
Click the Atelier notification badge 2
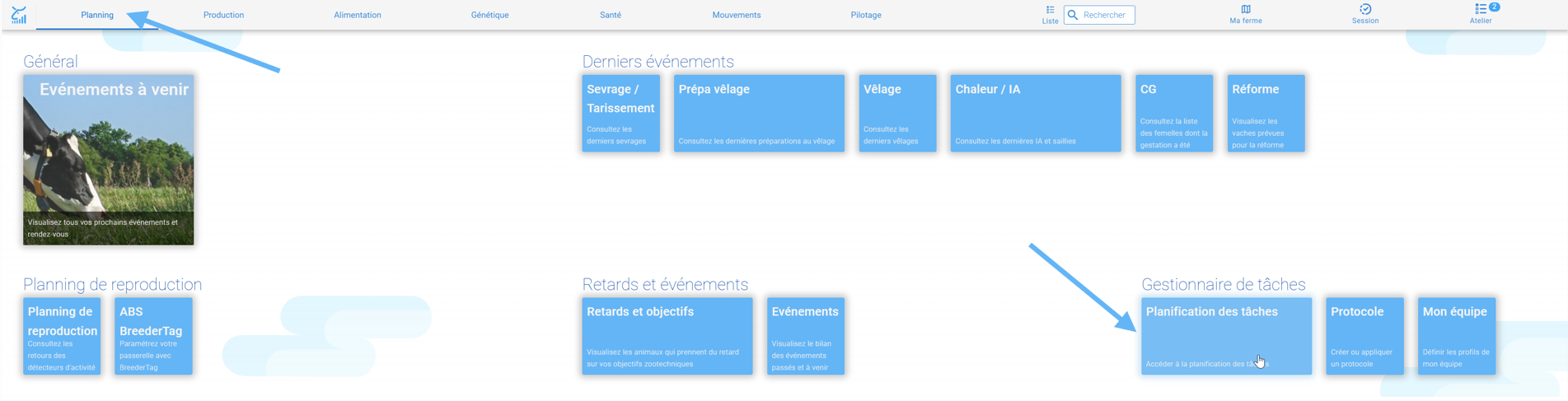point(1494,7)
